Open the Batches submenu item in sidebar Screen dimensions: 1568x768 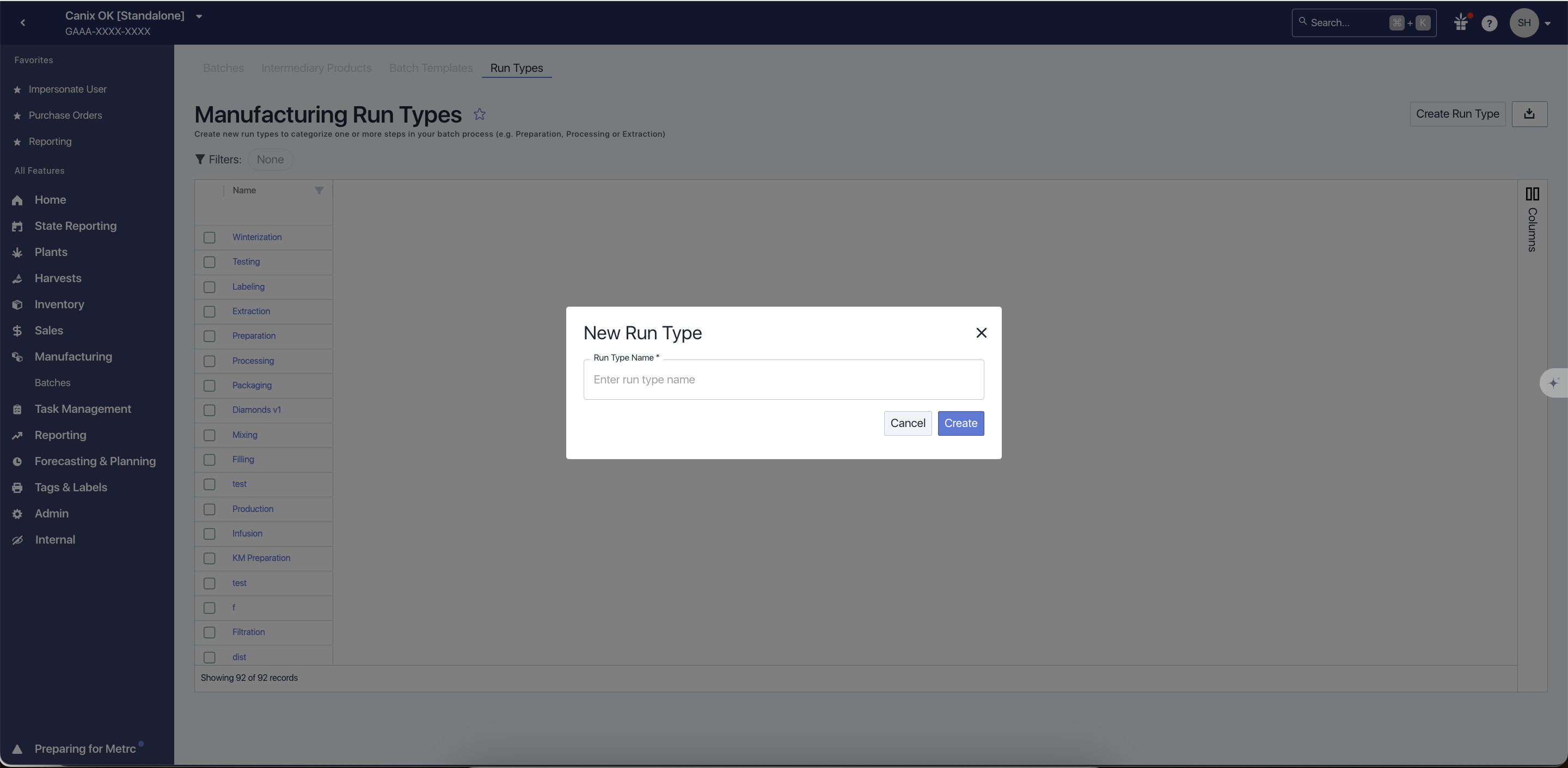52,383
